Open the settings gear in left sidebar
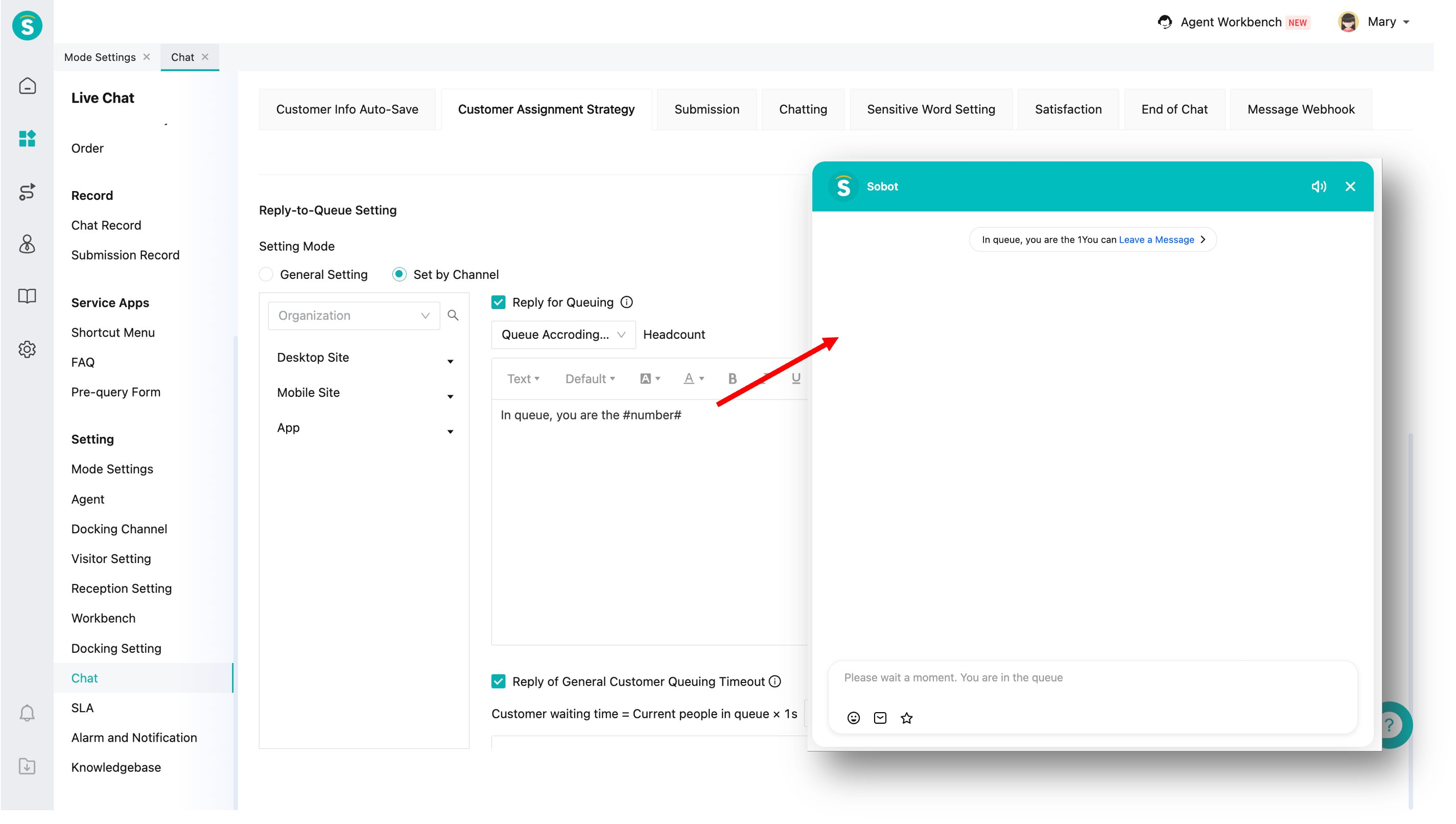The image size is (1456, 824). click(27, 349)
